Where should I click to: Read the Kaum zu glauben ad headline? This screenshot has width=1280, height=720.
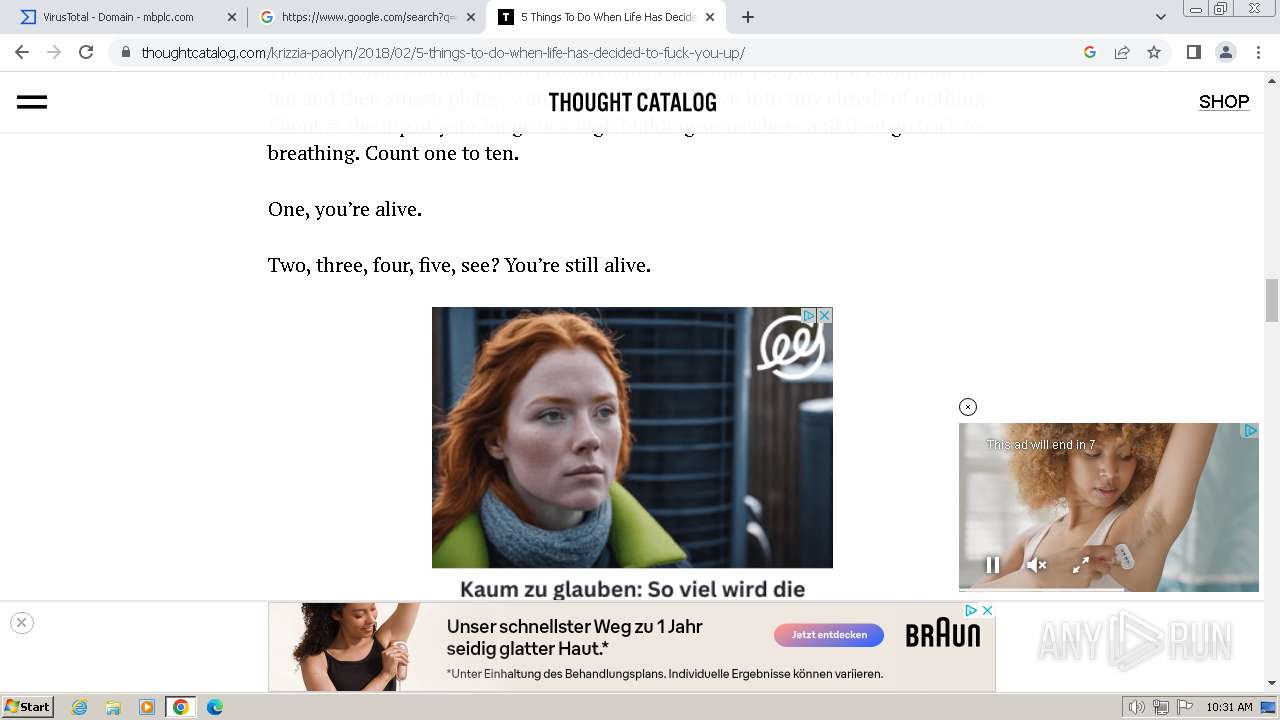coord(632,589)
